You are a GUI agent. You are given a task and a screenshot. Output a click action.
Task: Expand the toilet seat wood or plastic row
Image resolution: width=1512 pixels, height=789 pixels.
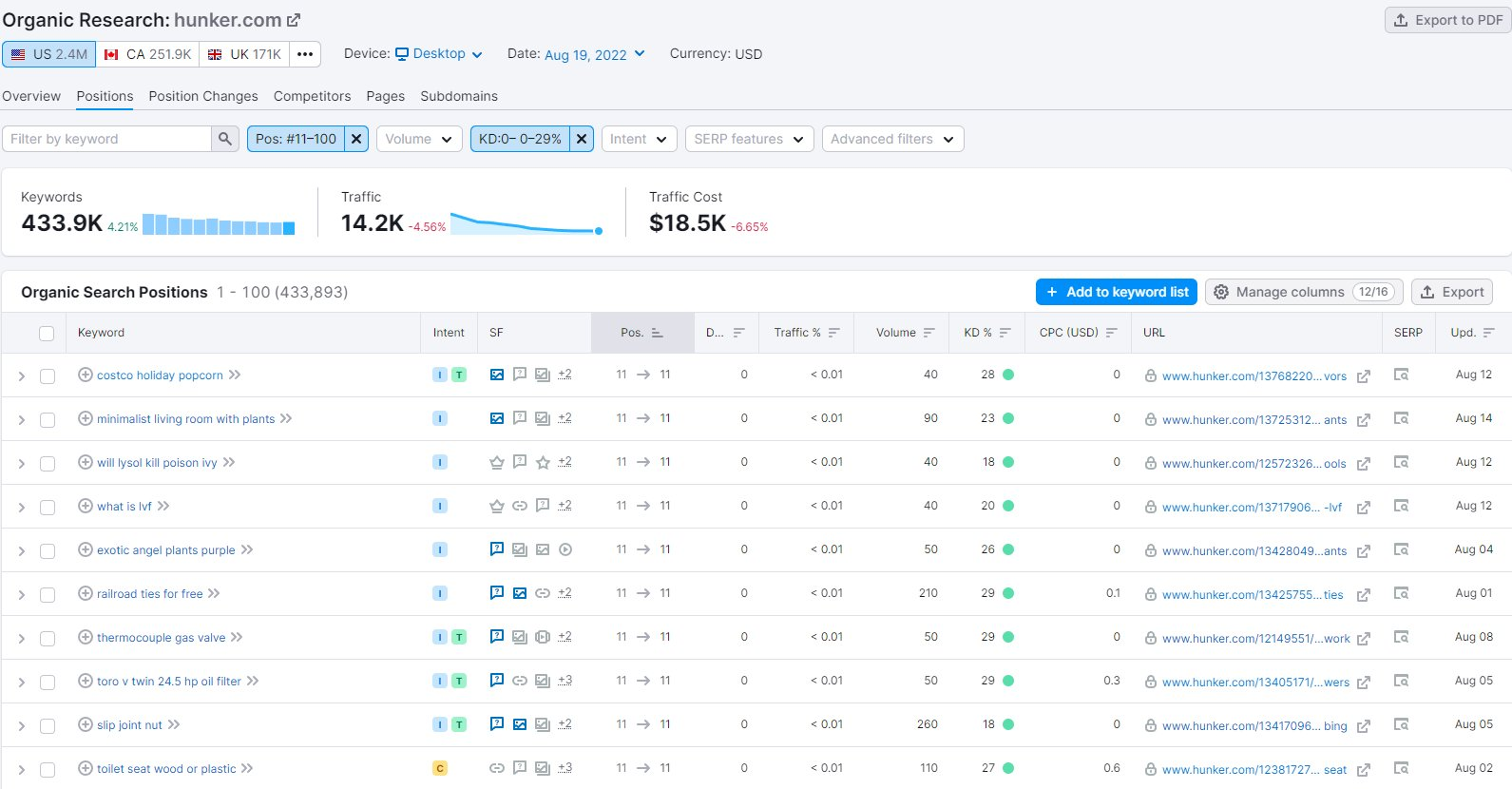pyautogui.click(x=21, y=770)
